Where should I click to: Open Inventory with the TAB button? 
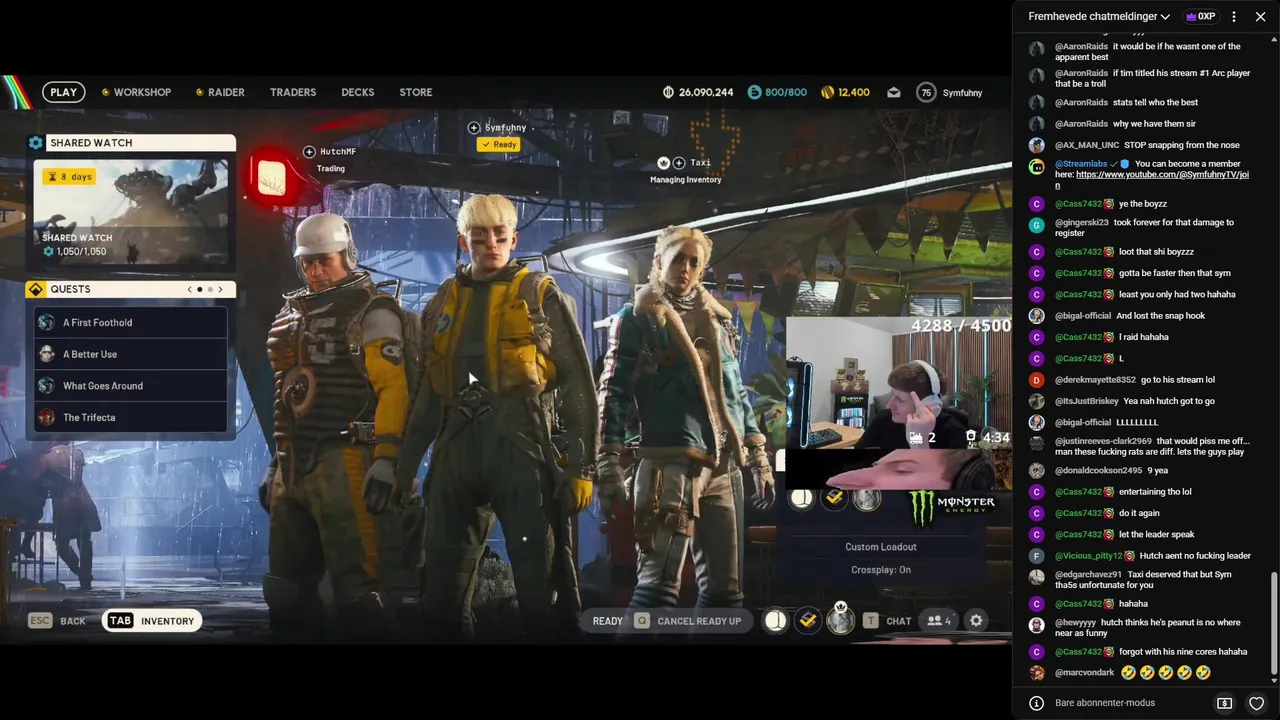coord(152,621)
